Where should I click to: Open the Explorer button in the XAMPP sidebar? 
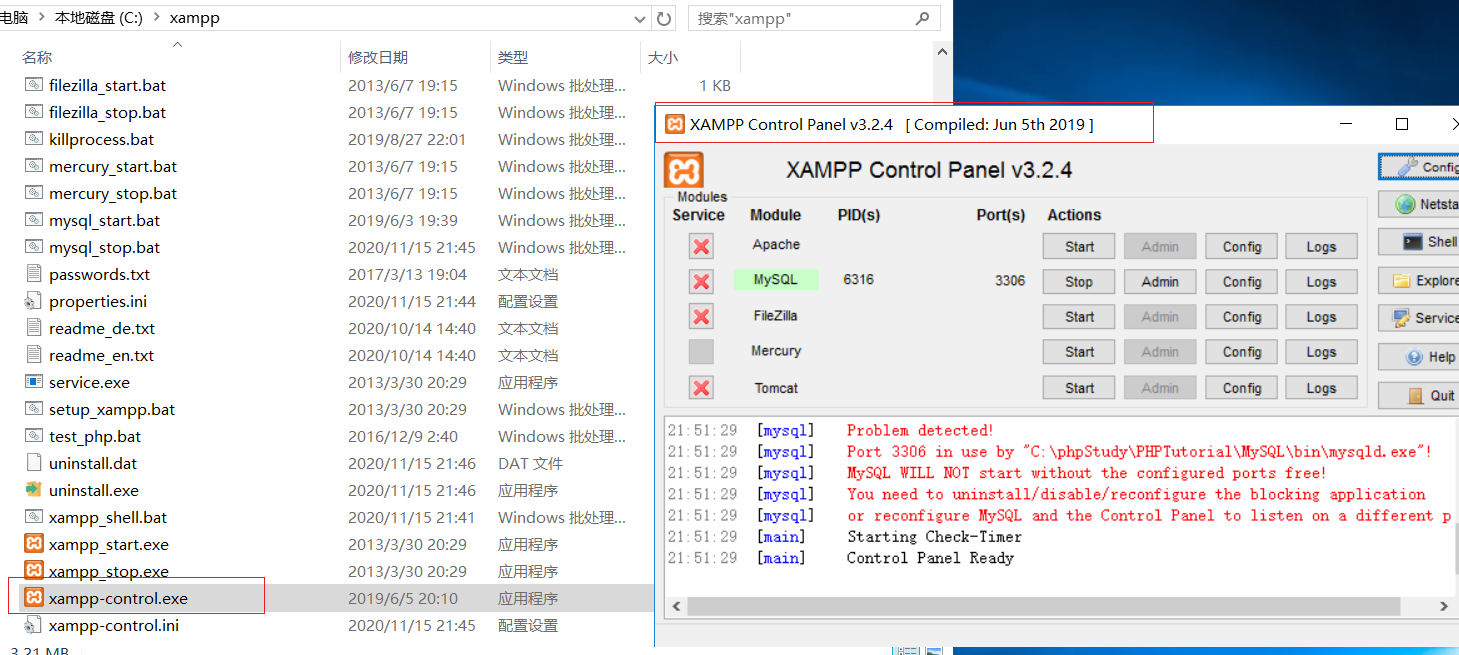(x=1418, y=281)
